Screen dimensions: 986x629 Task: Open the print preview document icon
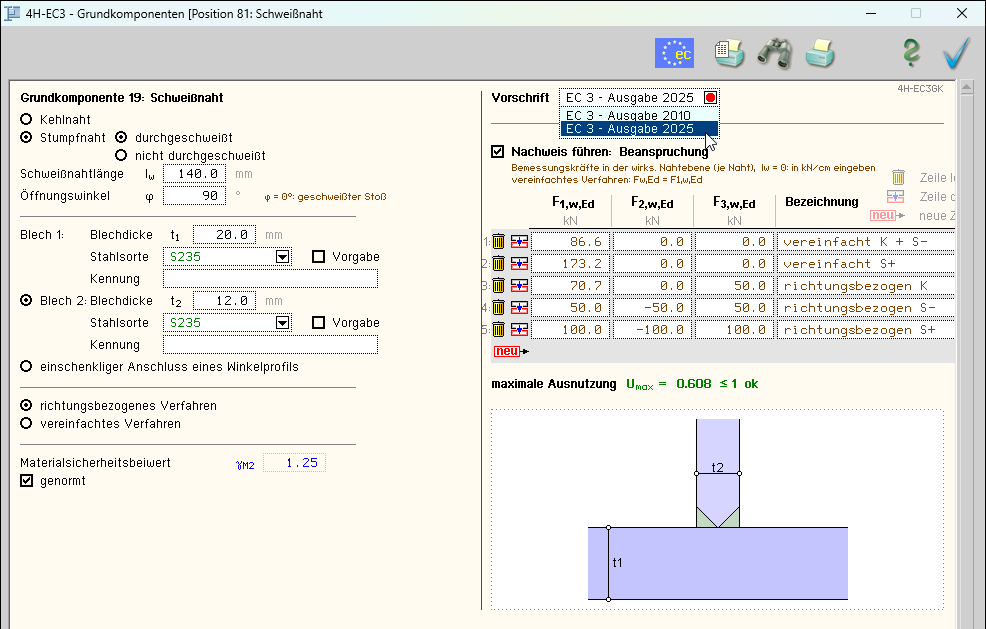pyautogui.click(x=729, y=53)
